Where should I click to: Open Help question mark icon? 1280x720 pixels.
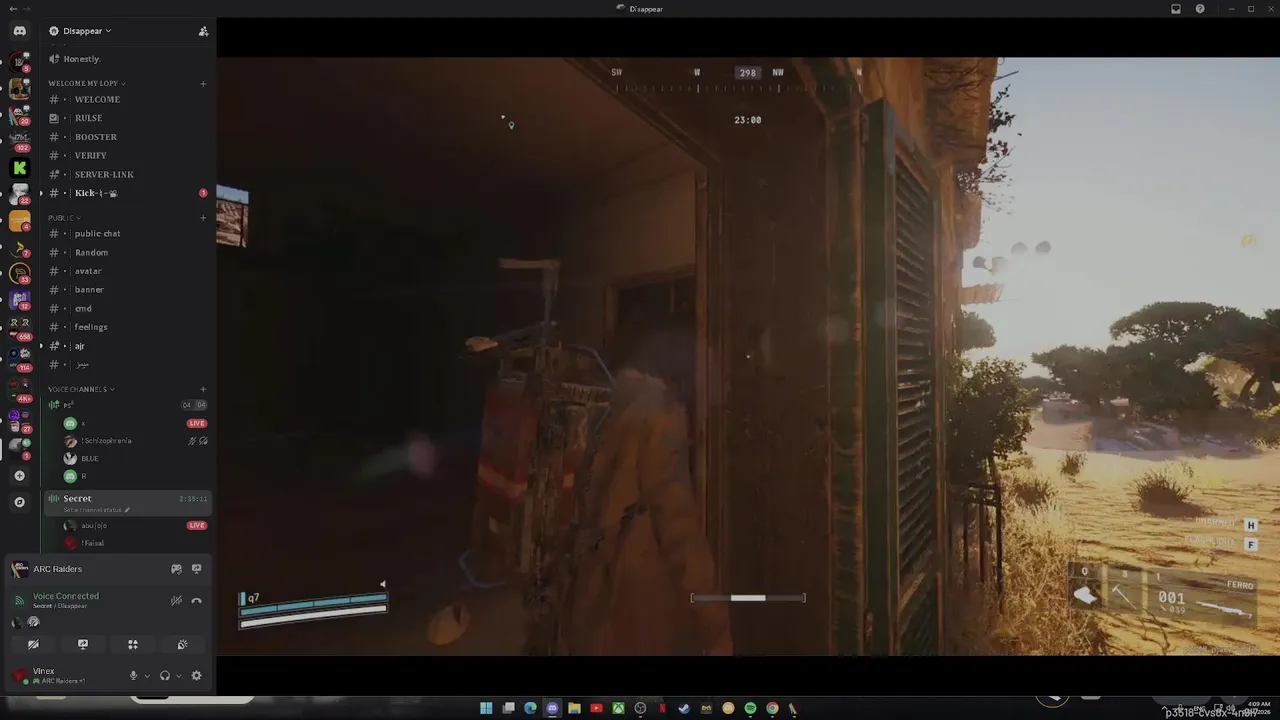[x=1200, y=9]
